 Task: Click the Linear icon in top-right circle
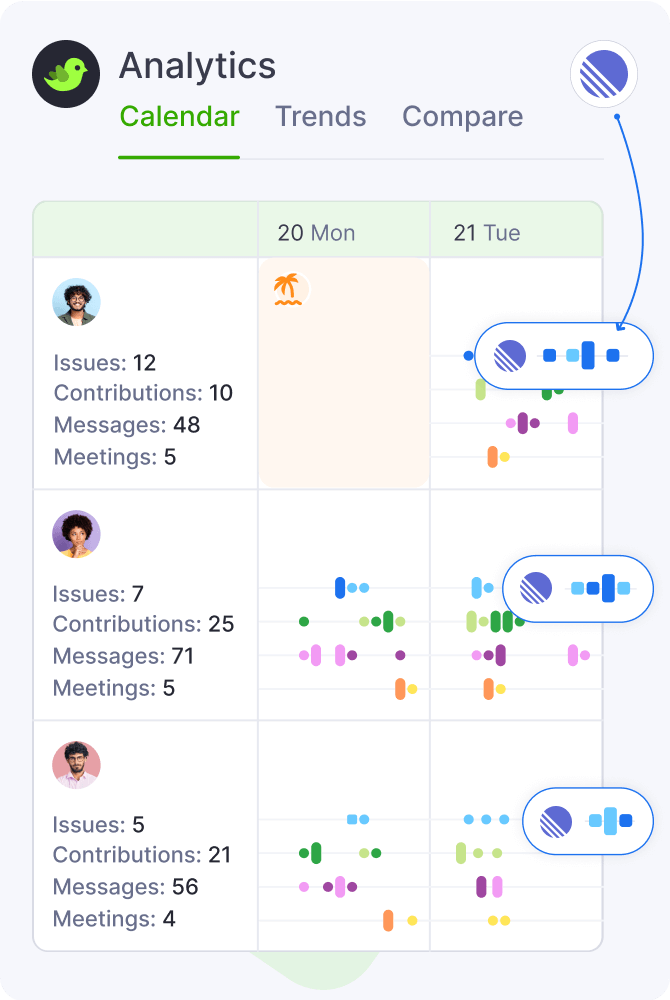[x=604, y=74]
